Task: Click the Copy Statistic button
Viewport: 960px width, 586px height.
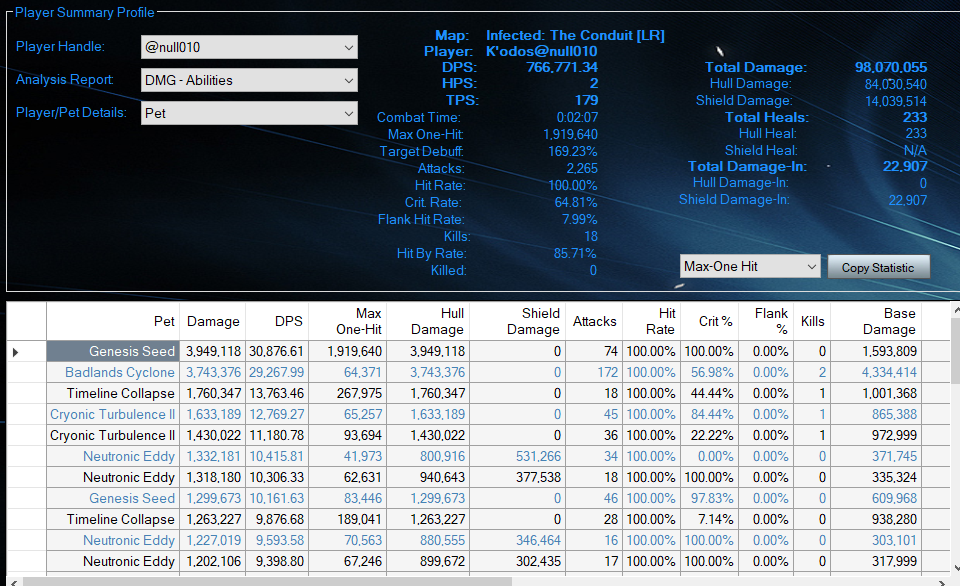Action: (x=878, y=267)
